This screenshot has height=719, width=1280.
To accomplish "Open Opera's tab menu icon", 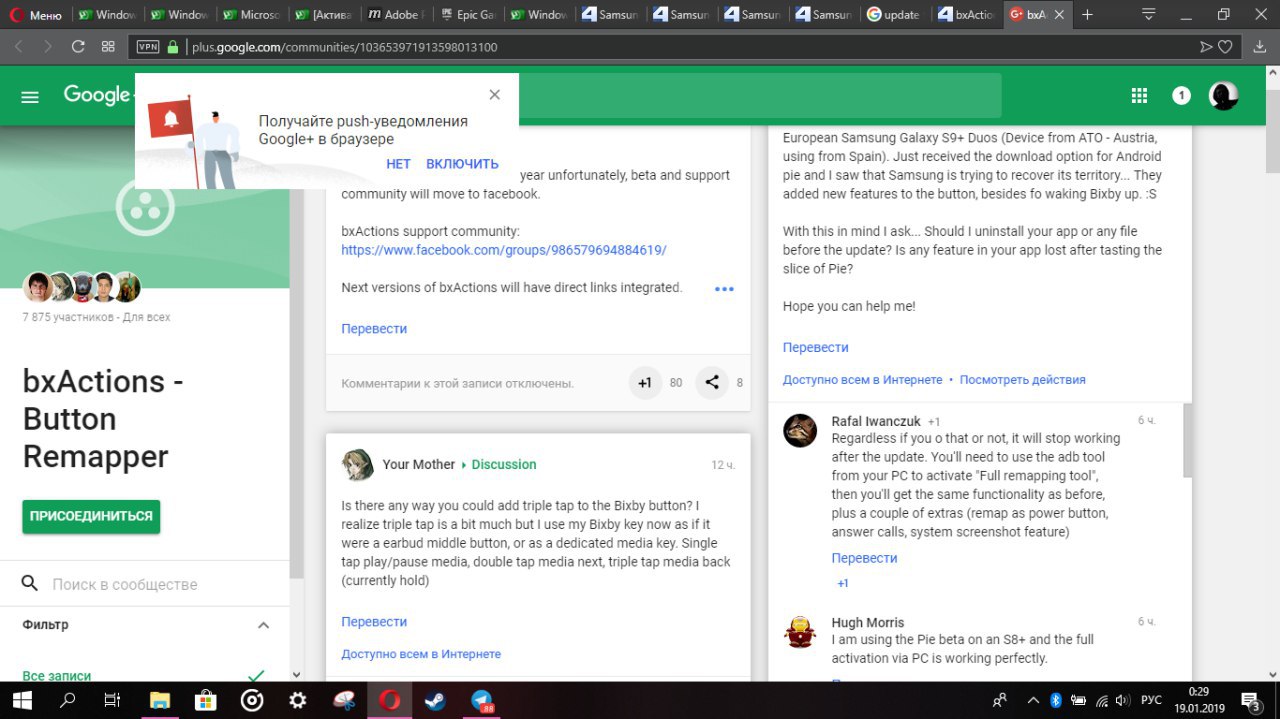I will [1149, 15].
